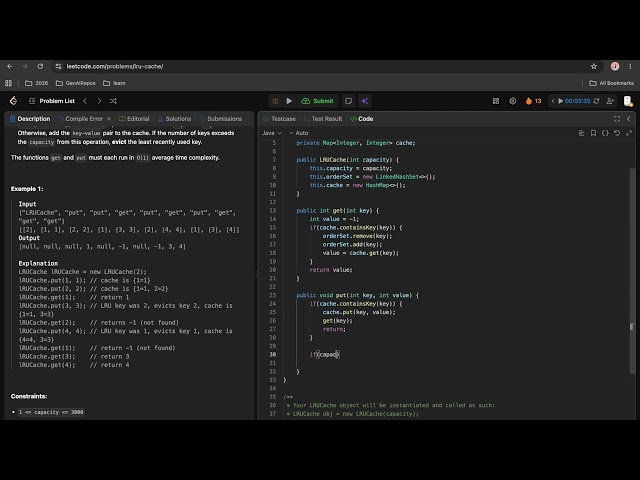Image resolution: width=640 pixels, height=480 pixels.
Task: Reload the page in browser
Action: (x=40, y=66)
